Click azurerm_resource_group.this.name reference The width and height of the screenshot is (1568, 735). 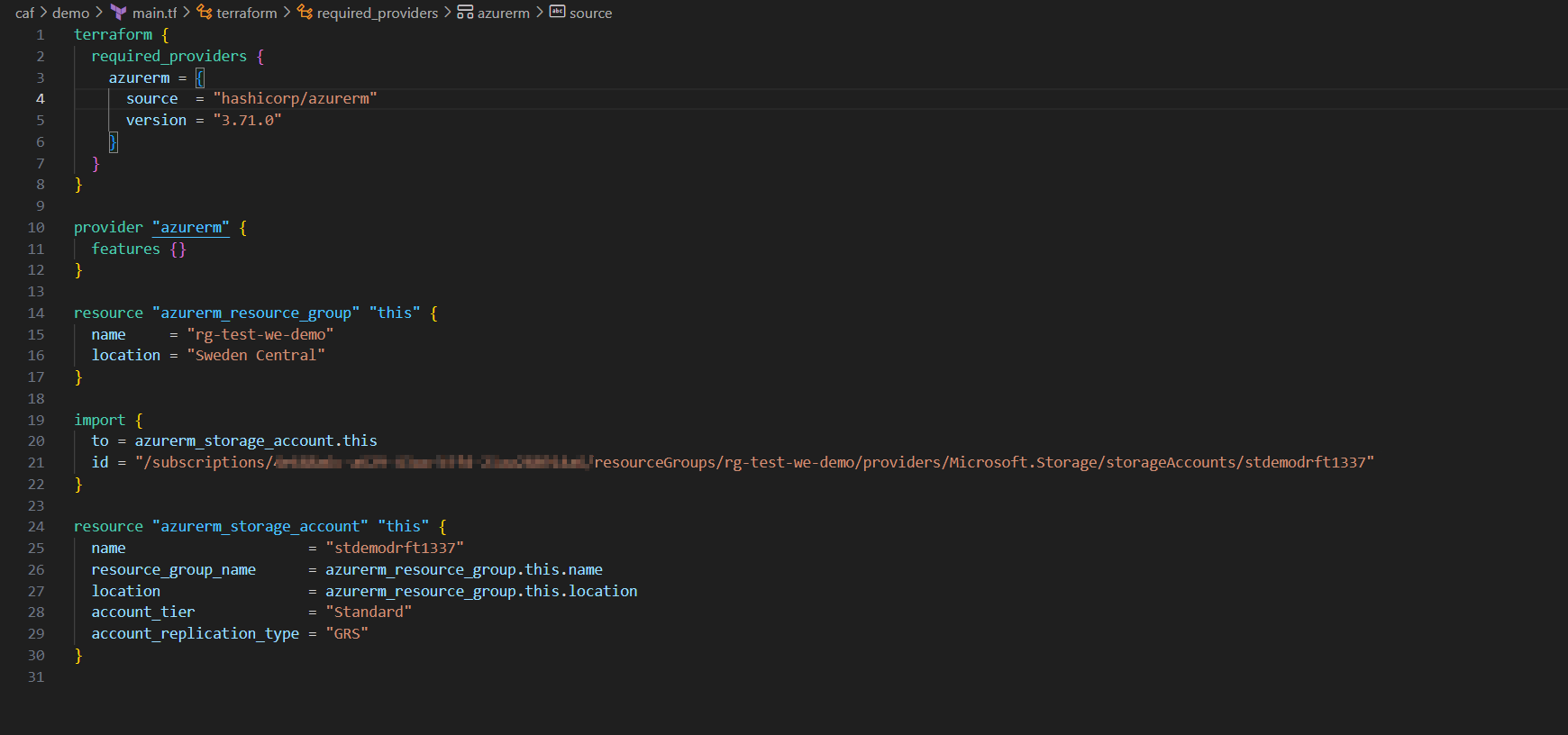tap(464, 569)
